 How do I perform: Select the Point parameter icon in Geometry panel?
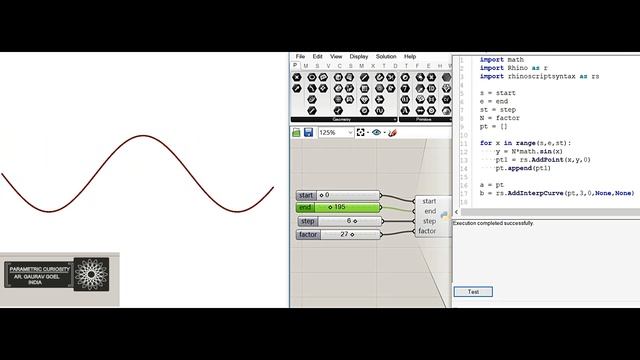pyautogui.click(x=297, y=77)
